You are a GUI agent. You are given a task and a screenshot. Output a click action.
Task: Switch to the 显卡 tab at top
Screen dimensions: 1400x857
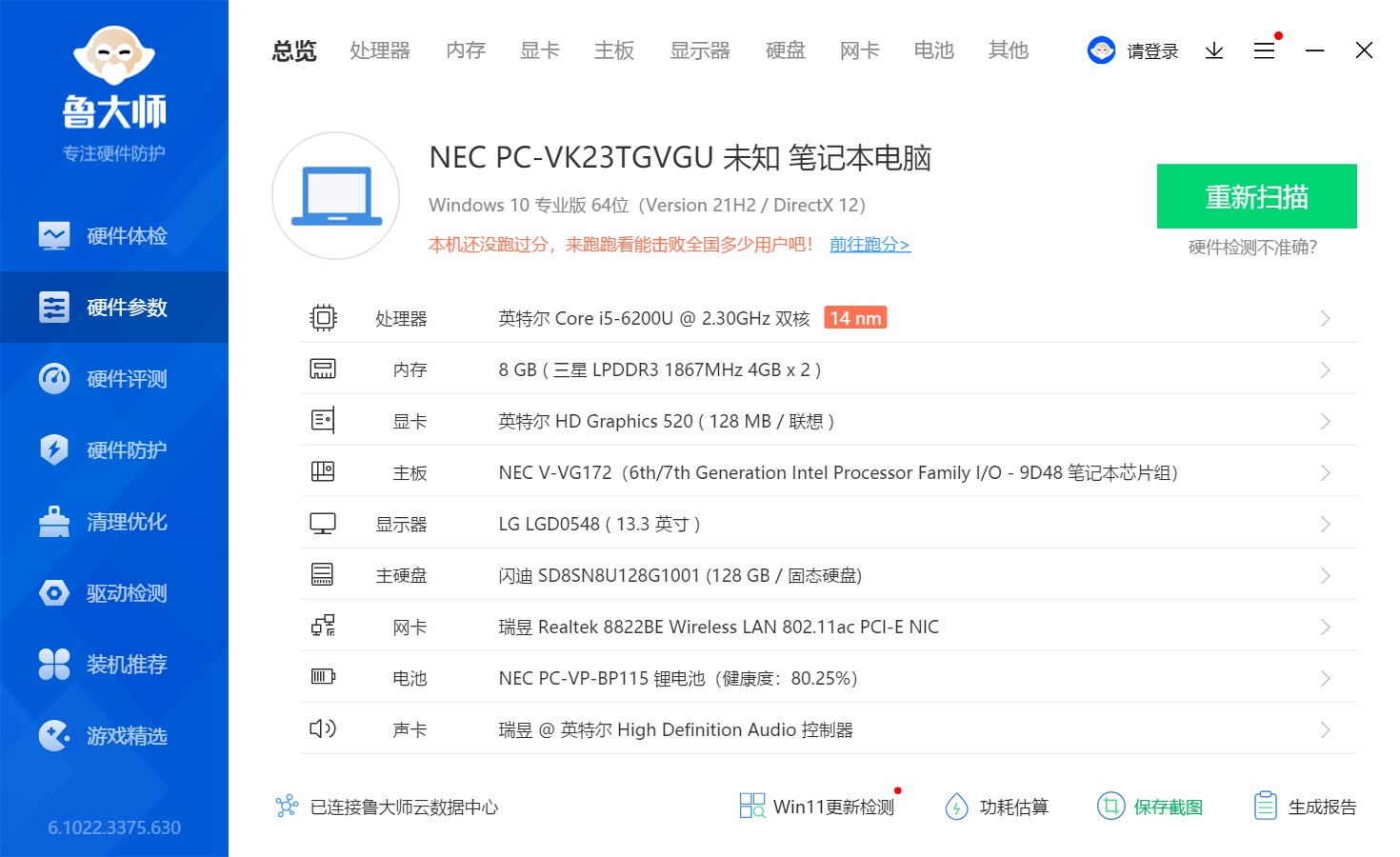tap(540, 50)
